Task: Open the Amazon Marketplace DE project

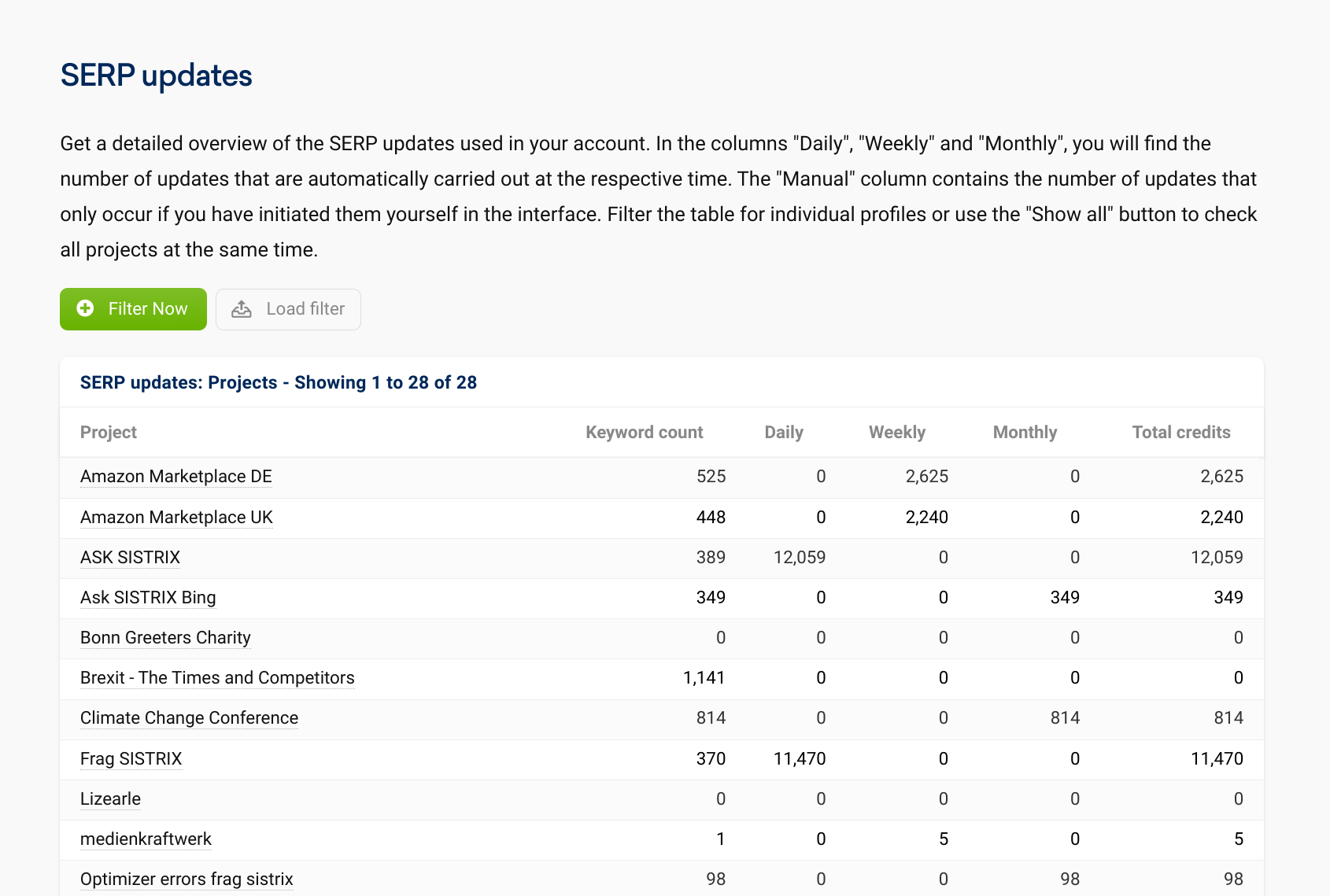Action: coord(176,477)
